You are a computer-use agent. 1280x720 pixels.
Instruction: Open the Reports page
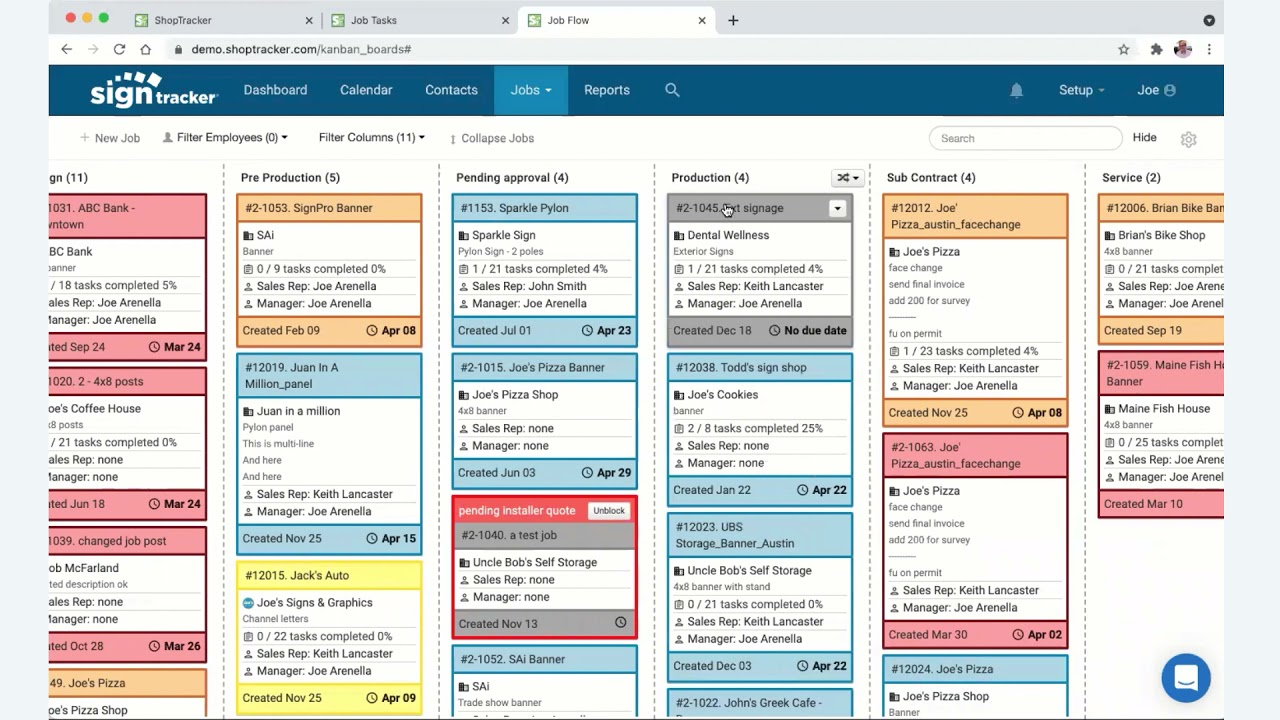(x=607, y=90)
